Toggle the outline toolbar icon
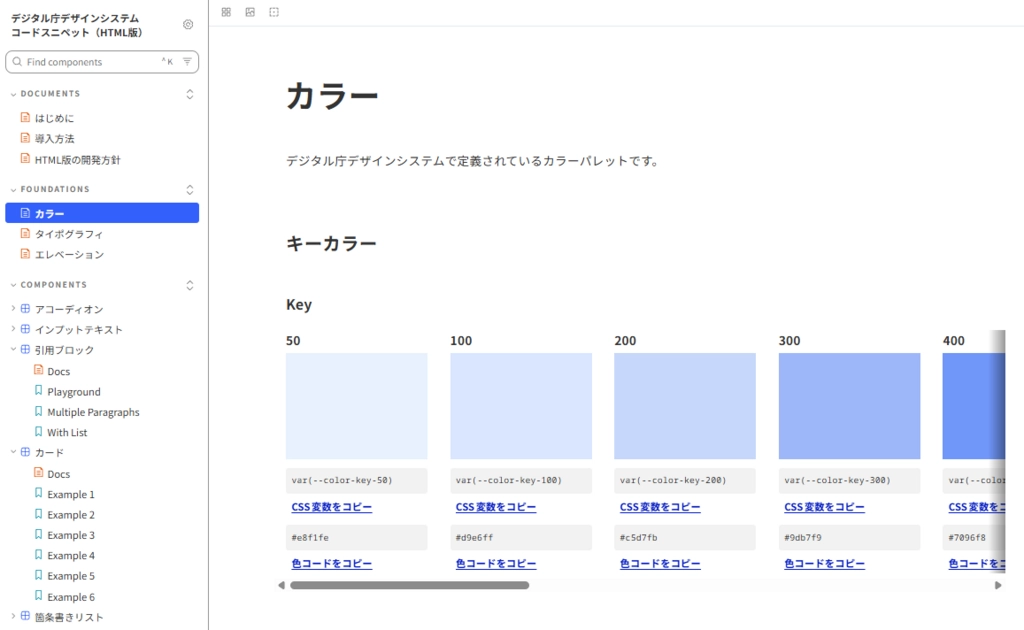 pyautogui.click(x=274, y=12)
